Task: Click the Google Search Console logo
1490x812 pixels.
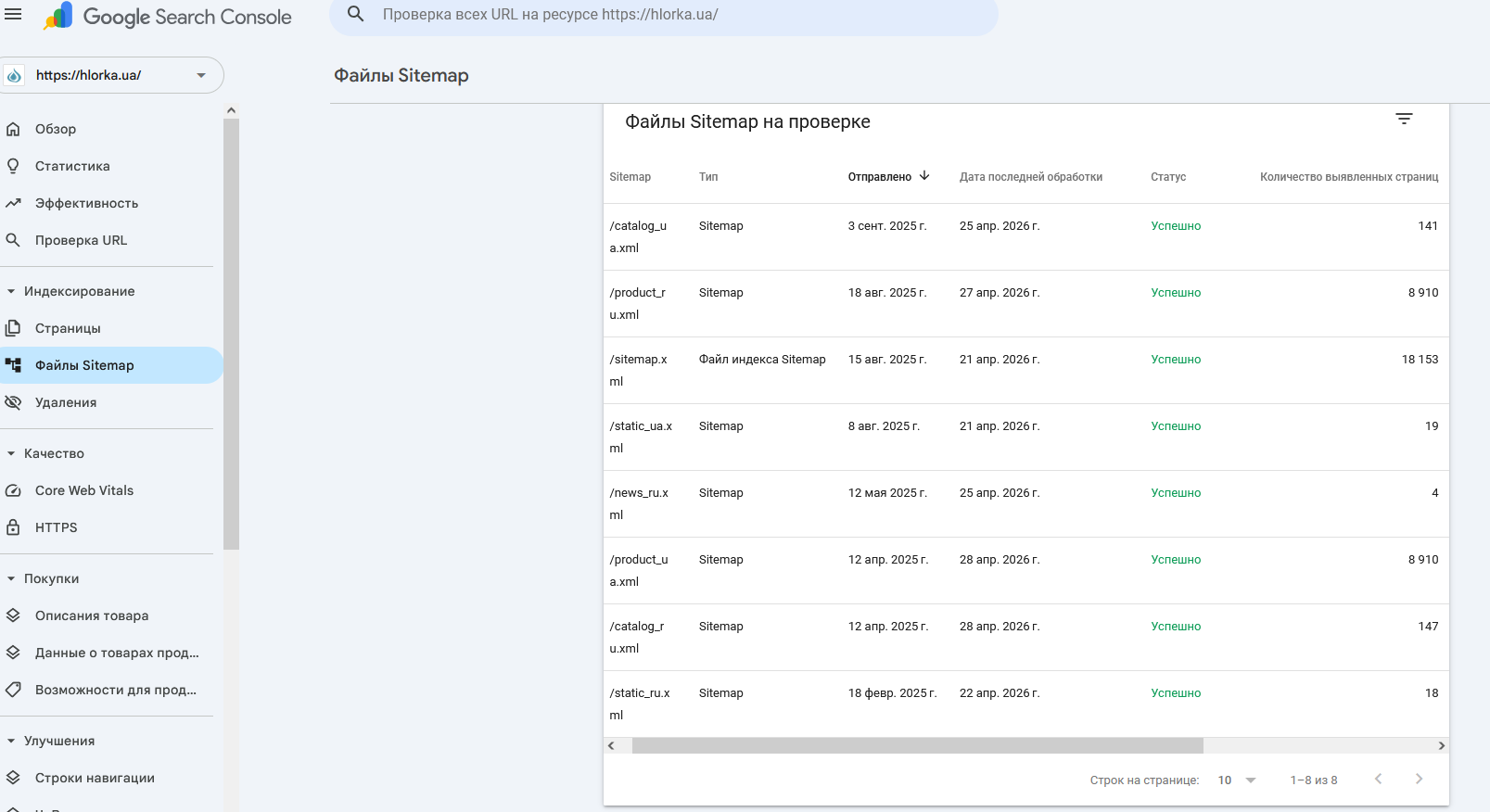Action: tap(168, 17)
